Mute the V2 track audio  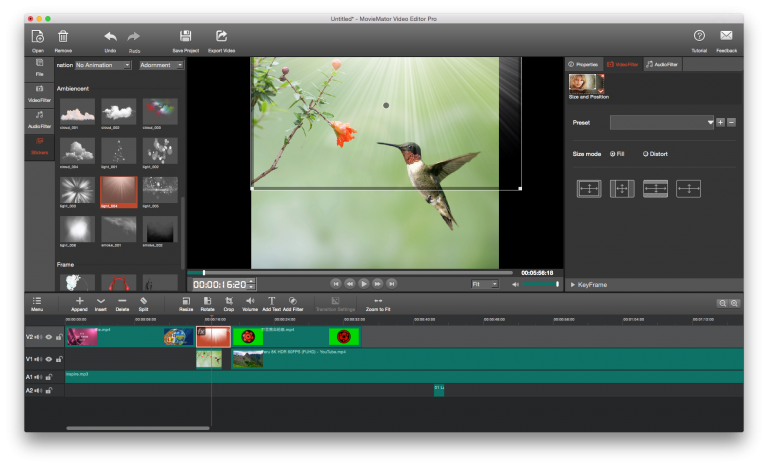[38, 337]
